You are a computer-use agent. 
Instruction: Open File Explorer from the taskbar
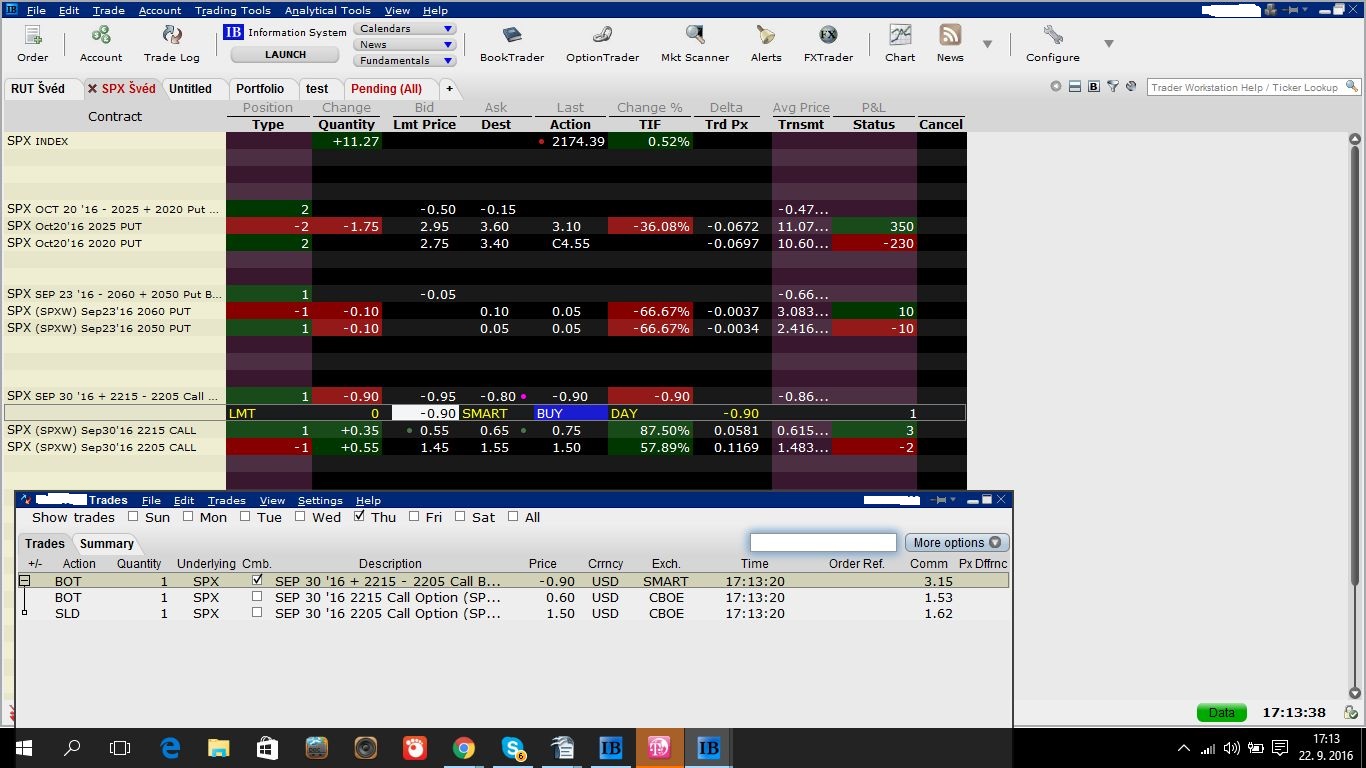pos(218,747)
